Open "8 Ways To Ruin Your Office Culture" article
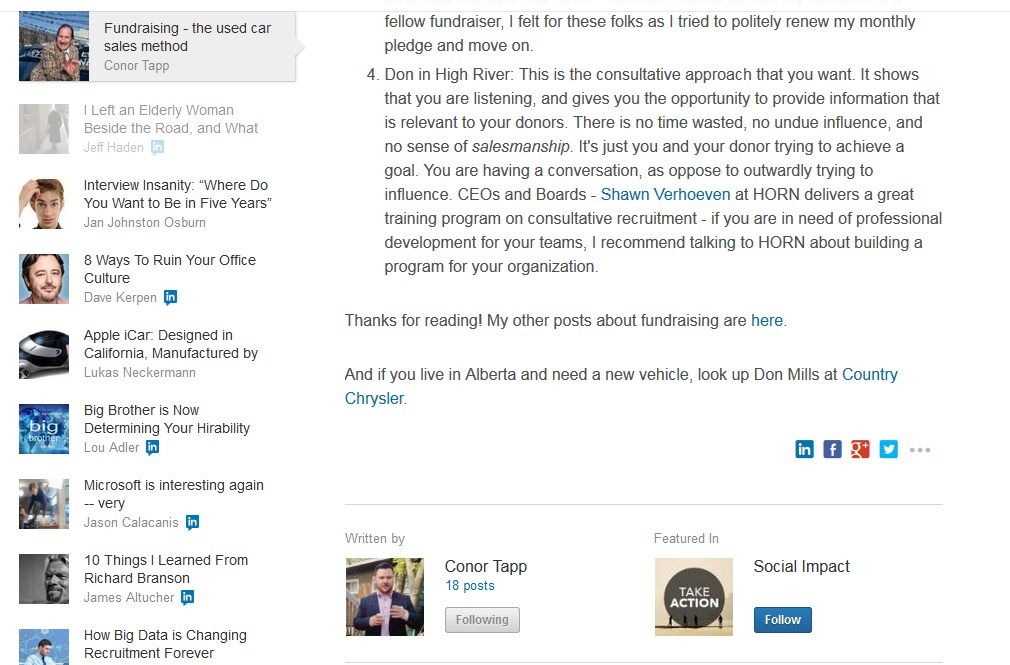This screenshot has height=665, width=1010. [169, 269]
